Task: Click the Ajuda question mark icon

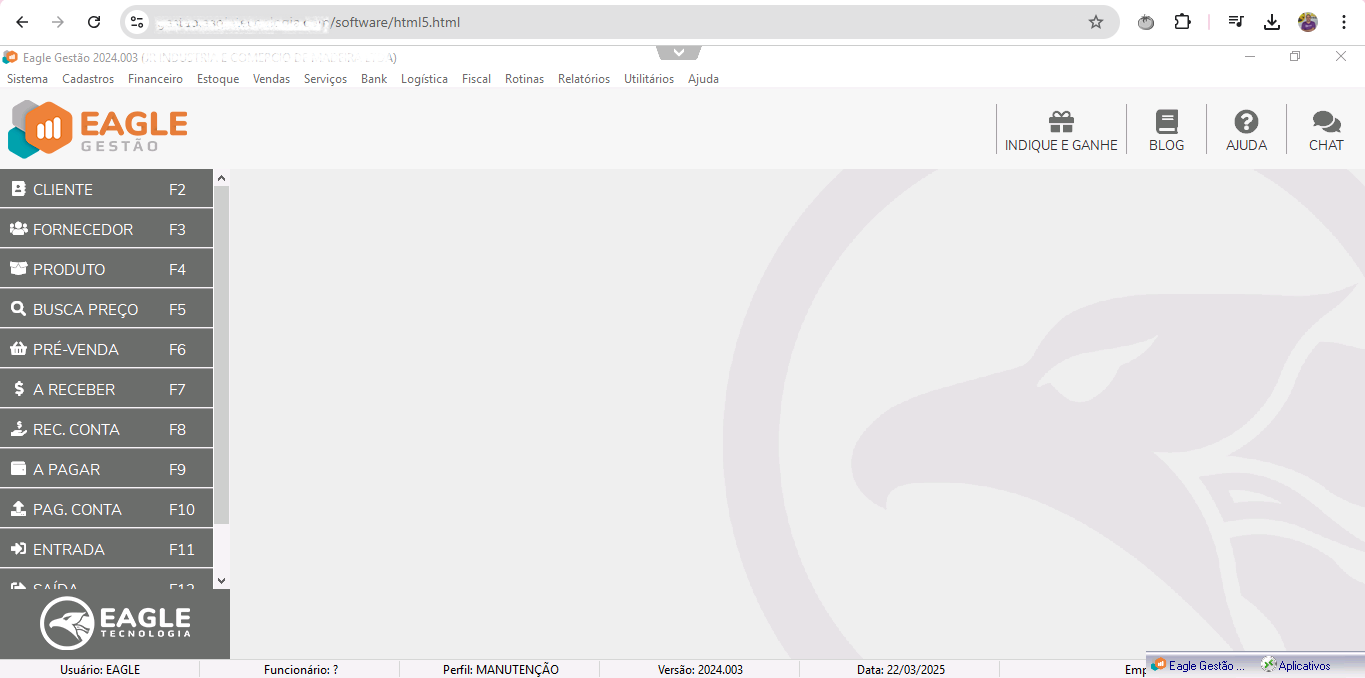Action: [1246, 122]
